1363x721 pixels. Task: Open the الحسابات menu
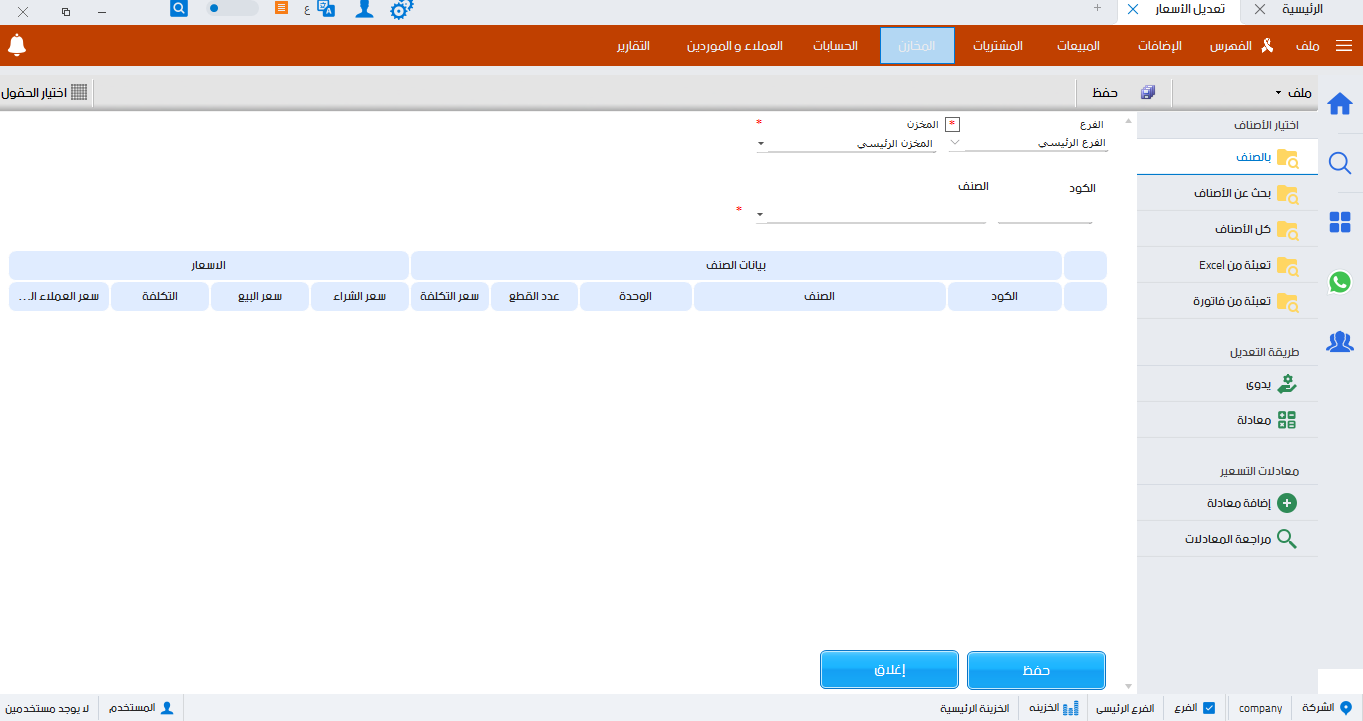pos(834,46)
